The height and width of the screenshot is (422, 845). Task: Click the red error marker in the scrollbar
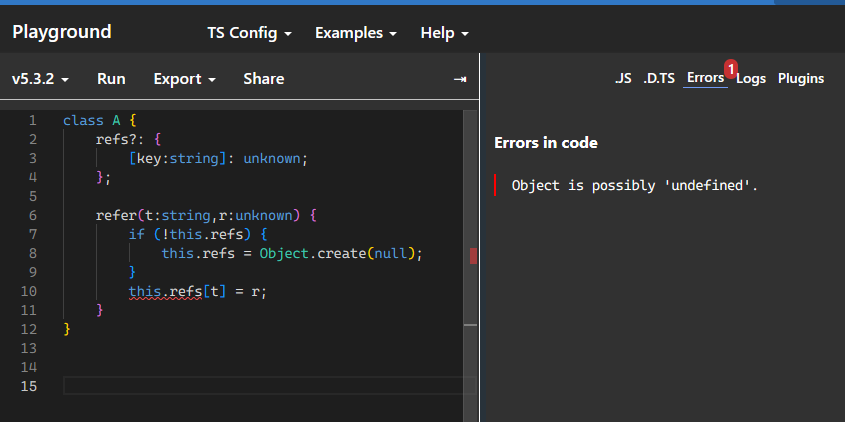[473, 256]
